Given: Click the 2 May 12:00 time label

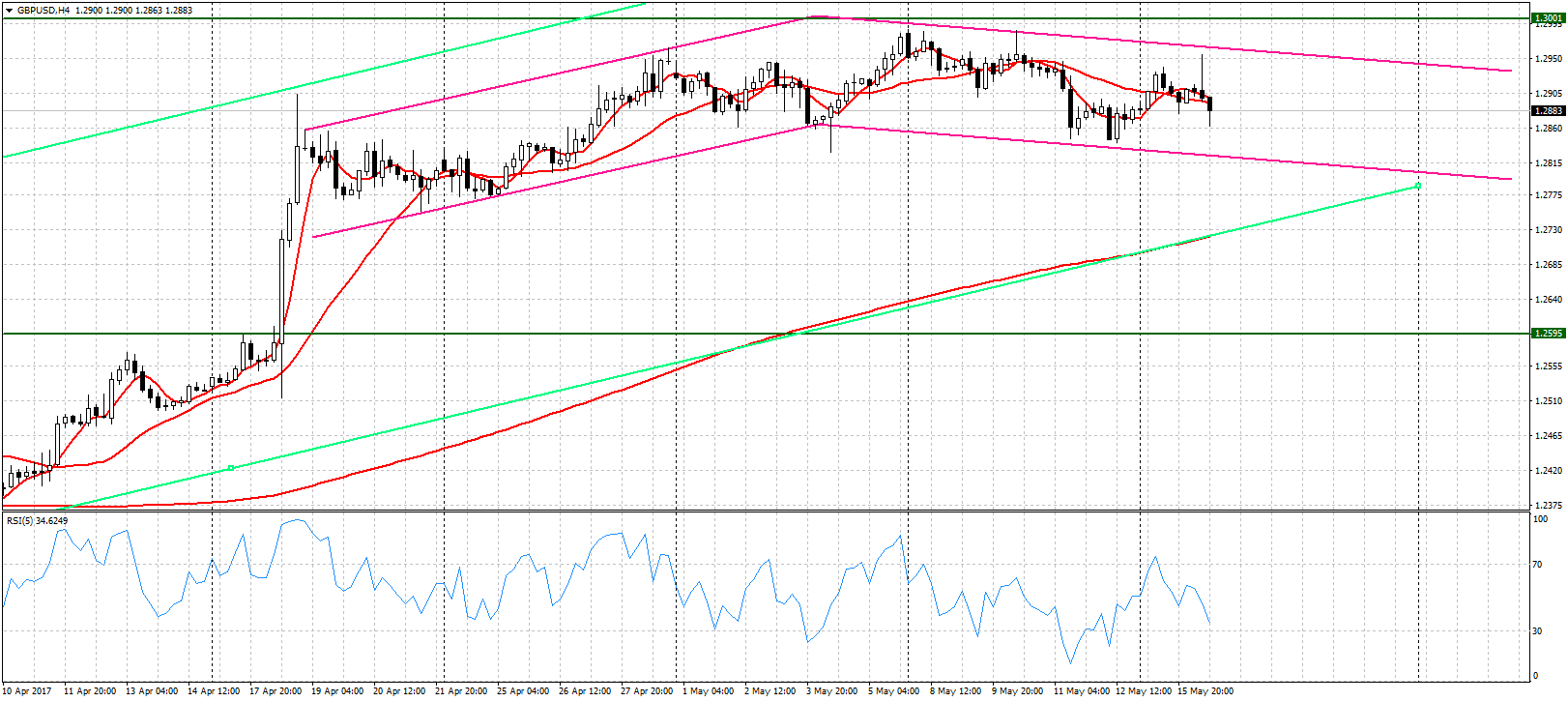Looking at the screenshot, I should 770,691.
